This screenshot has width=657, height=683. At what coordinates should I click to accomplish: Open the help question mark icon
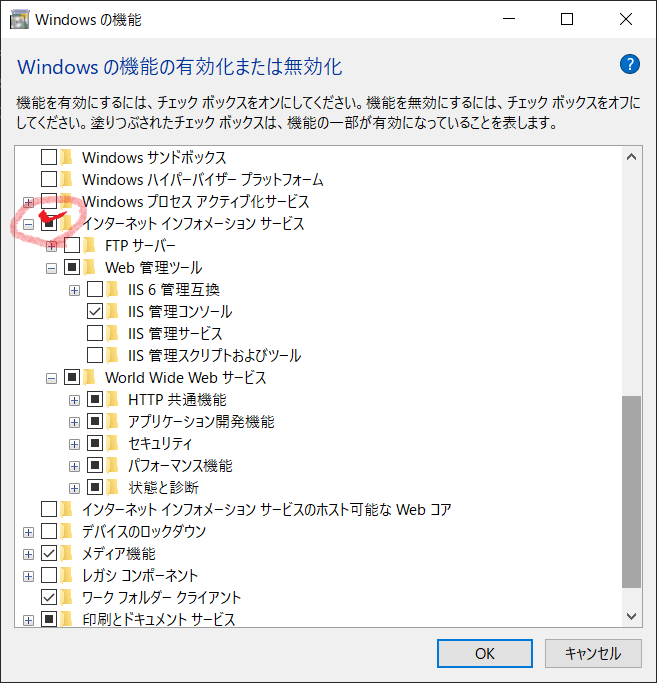coord(630,64)
